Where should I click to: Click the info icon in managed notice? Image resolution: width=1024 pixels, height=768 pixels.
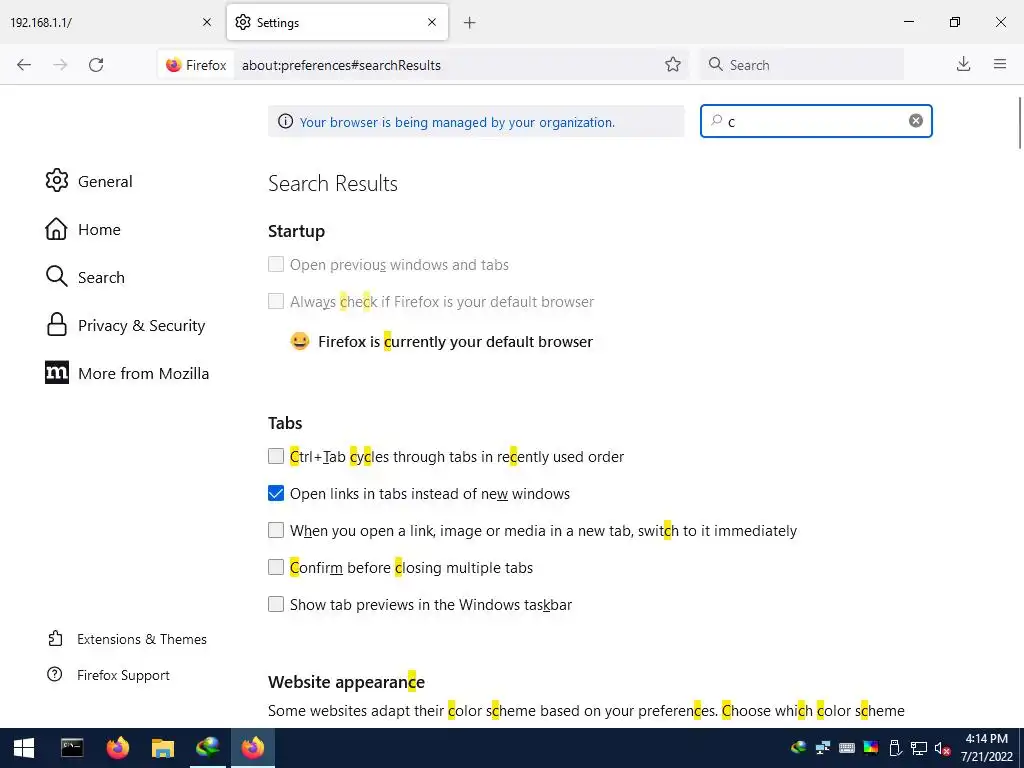pyautogui.click(x=285, y=121)
